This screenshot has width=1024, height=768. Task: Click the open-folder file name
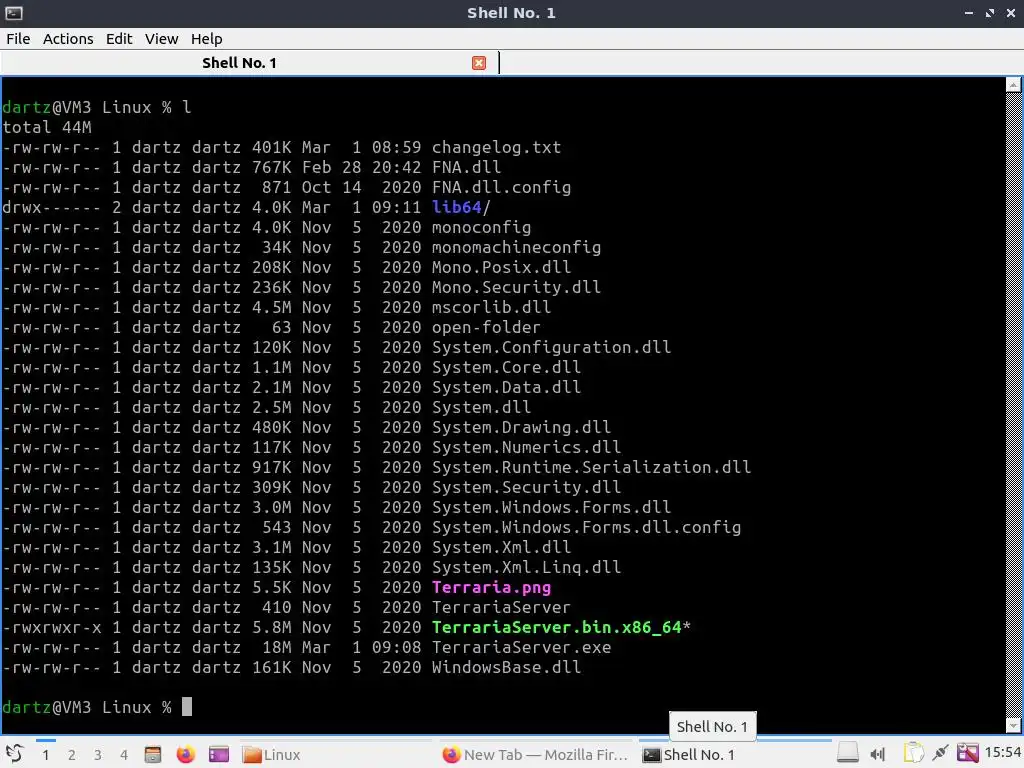[486, 328]
